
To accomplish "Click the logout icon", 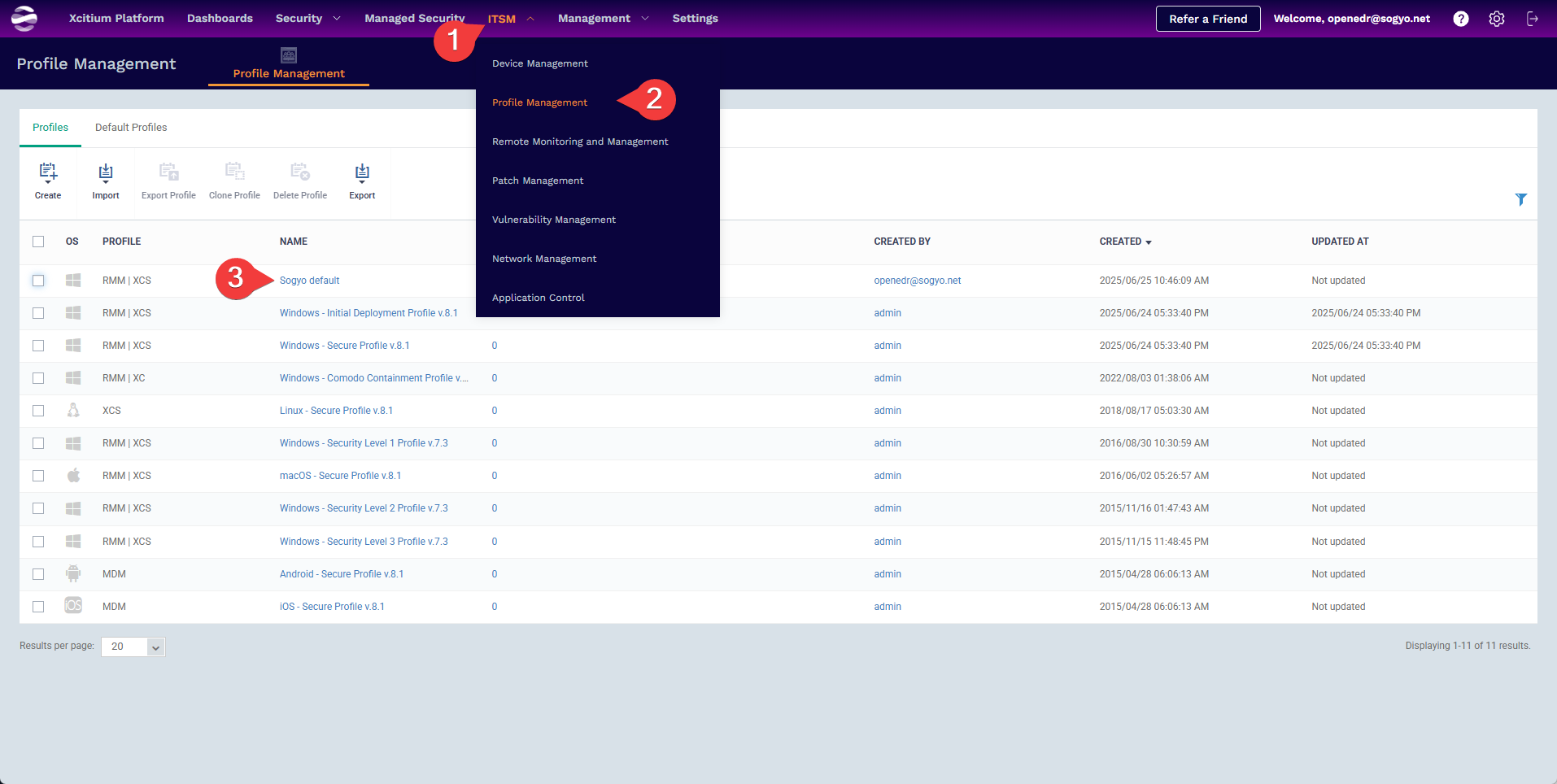I will tap(1533, 19).
